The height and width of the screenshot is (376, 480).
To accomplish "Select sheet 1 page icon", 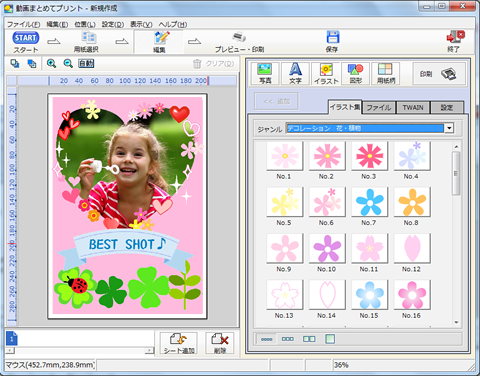I will point(12,339).
